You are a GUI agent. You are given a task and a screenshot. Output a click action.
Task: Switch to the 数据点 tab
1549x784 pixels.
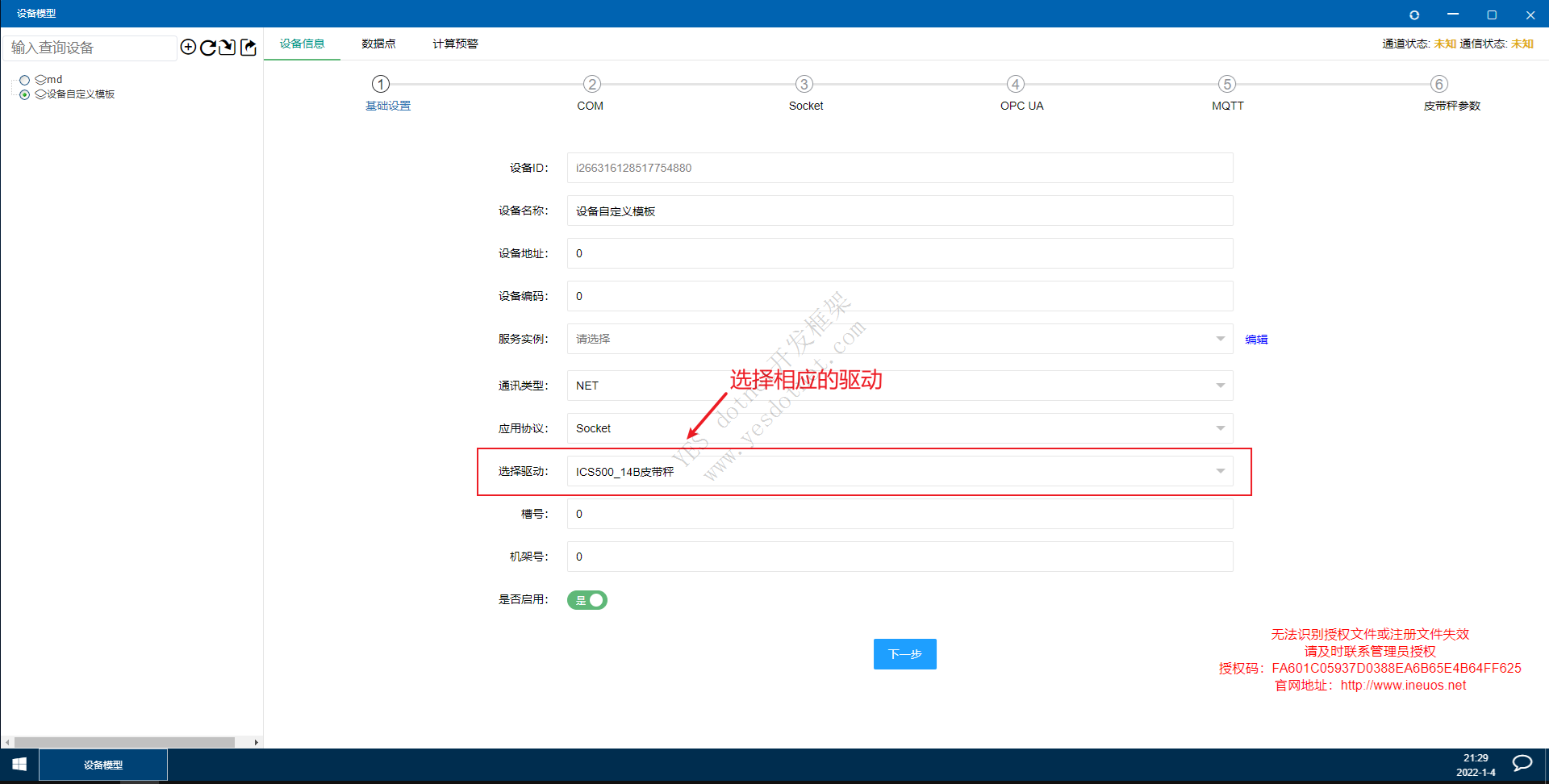(378, 44)
